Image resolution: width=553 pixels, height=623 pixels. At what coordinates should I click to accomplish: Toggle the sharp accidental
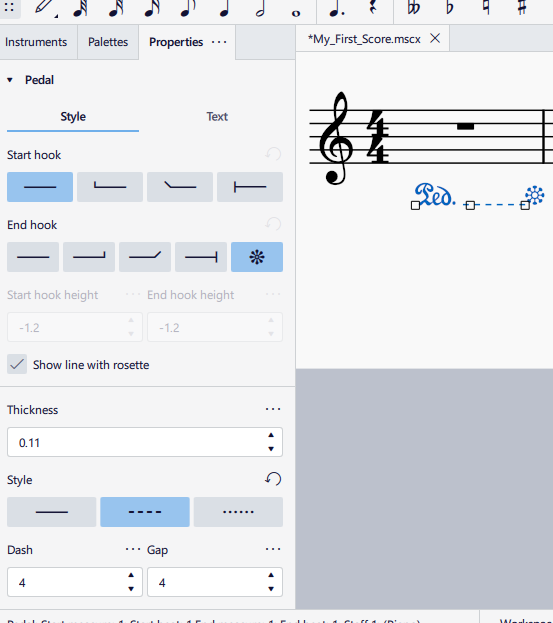click(522, 8)
